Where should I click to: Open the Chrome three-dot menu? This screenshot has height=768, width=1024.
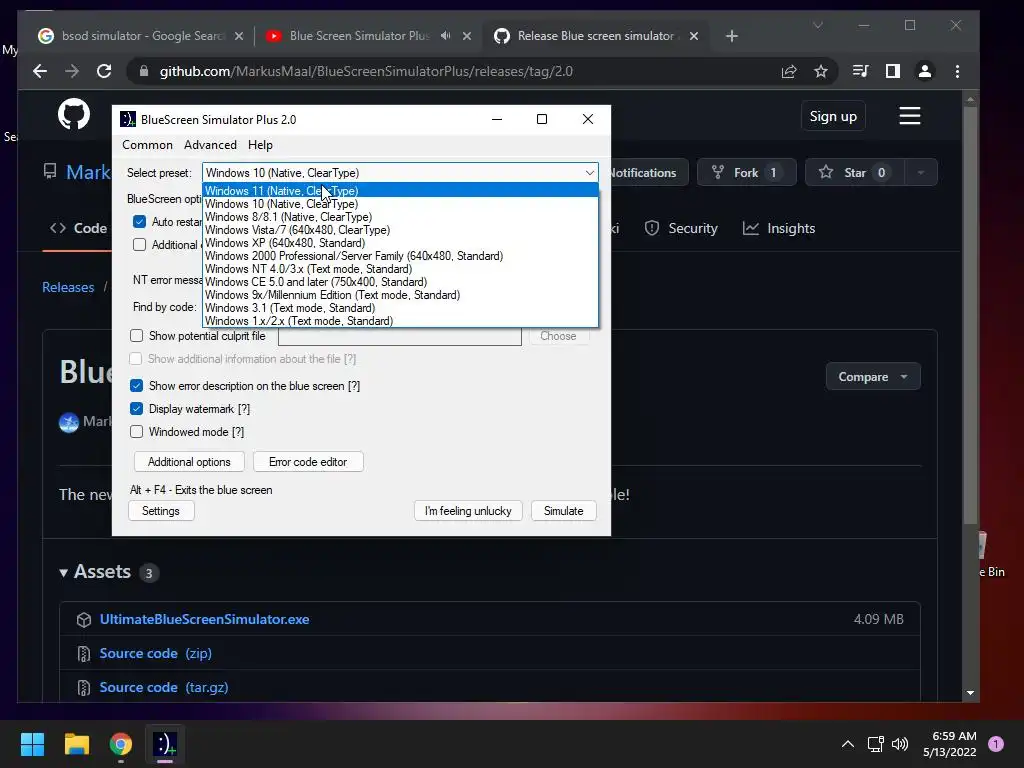pyautogui.click(x=957, y=71)
